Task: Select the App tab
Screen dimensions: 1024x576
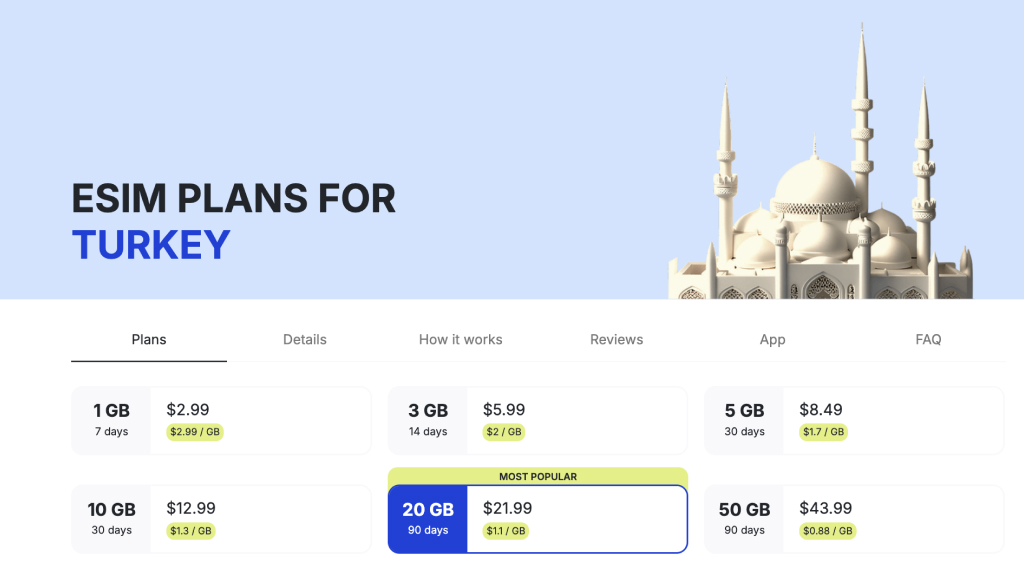Action: click(772, 339)
